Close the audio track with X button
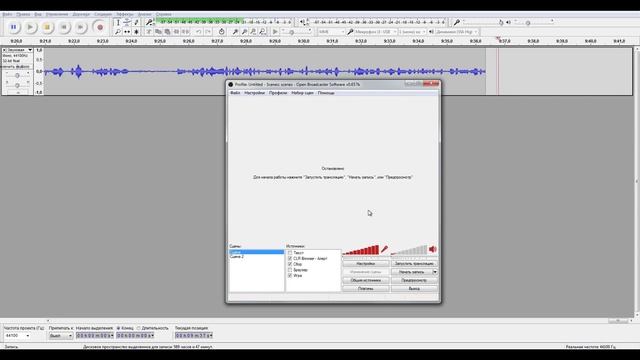The image size is (640, 360). pyautogui.click(x=4, y=50)
